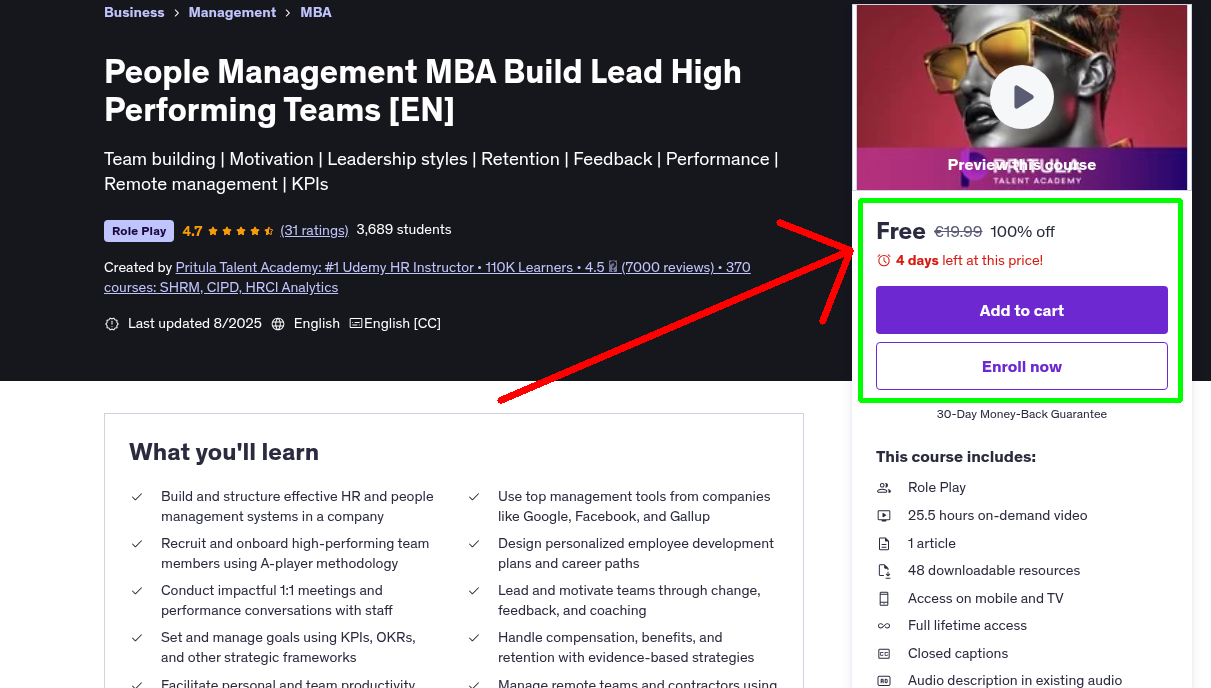Click the on-demand video icon
The image size is (1211, 688).
click(884, 516)
